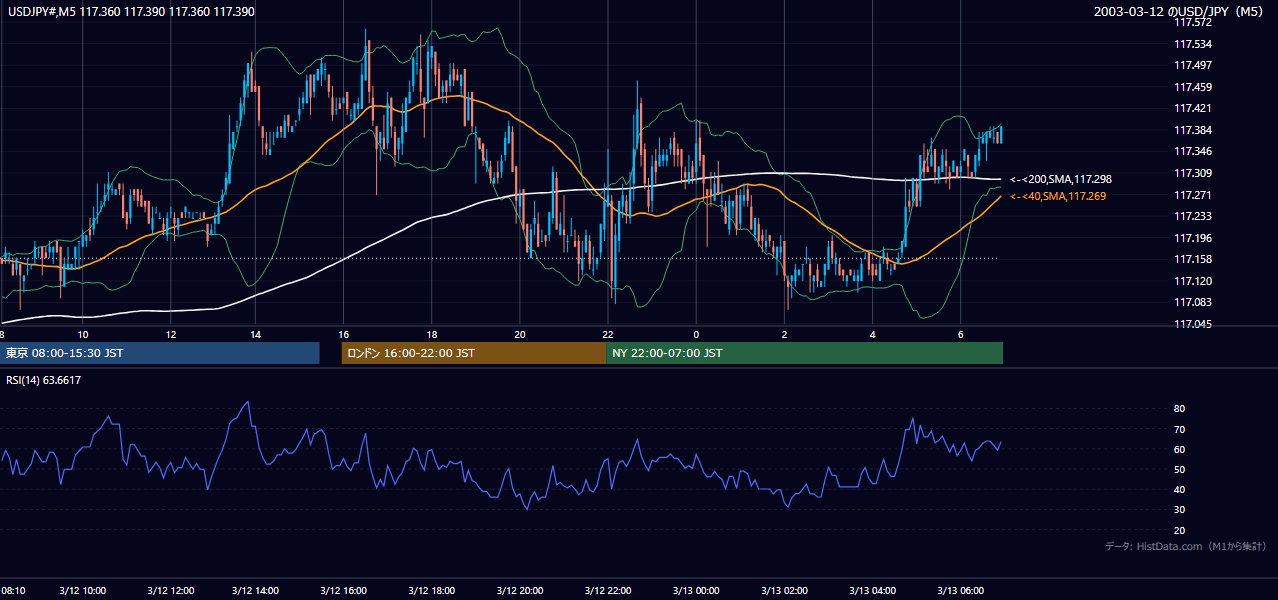The image size is (1278, 600).
Task: Click price axis value 117.497
Action: (1193, 65)
